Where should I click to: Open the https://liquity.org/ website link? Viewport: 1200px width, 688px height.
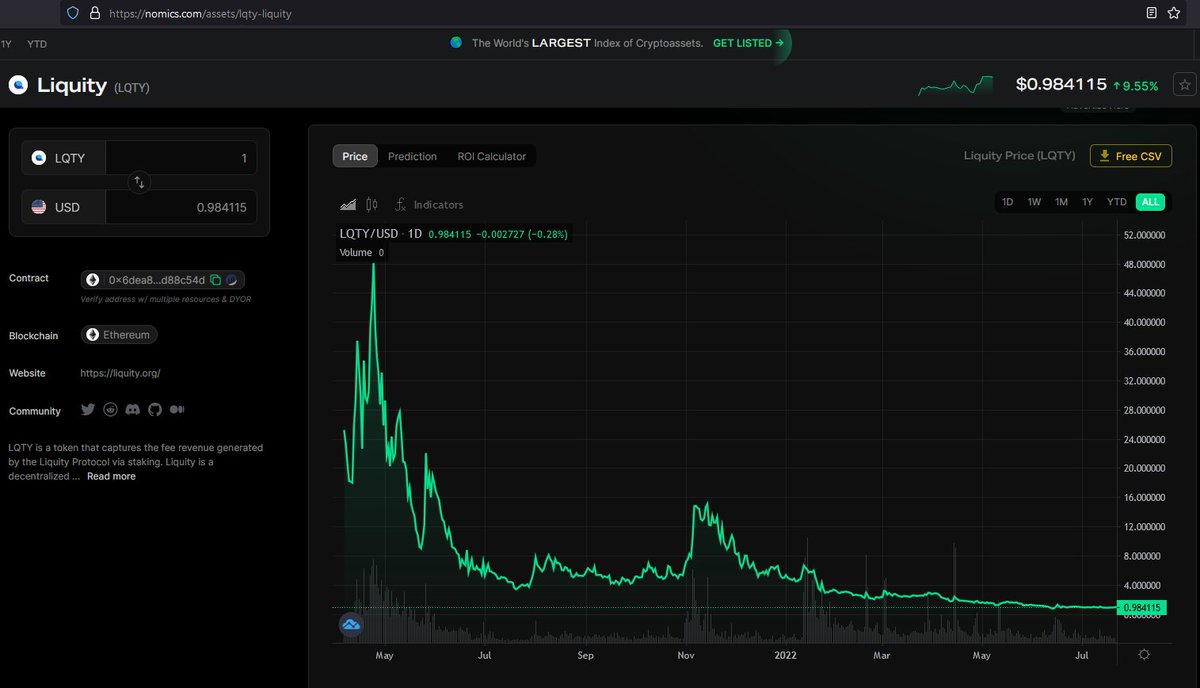pyautogui.click(x=120, y=373)
